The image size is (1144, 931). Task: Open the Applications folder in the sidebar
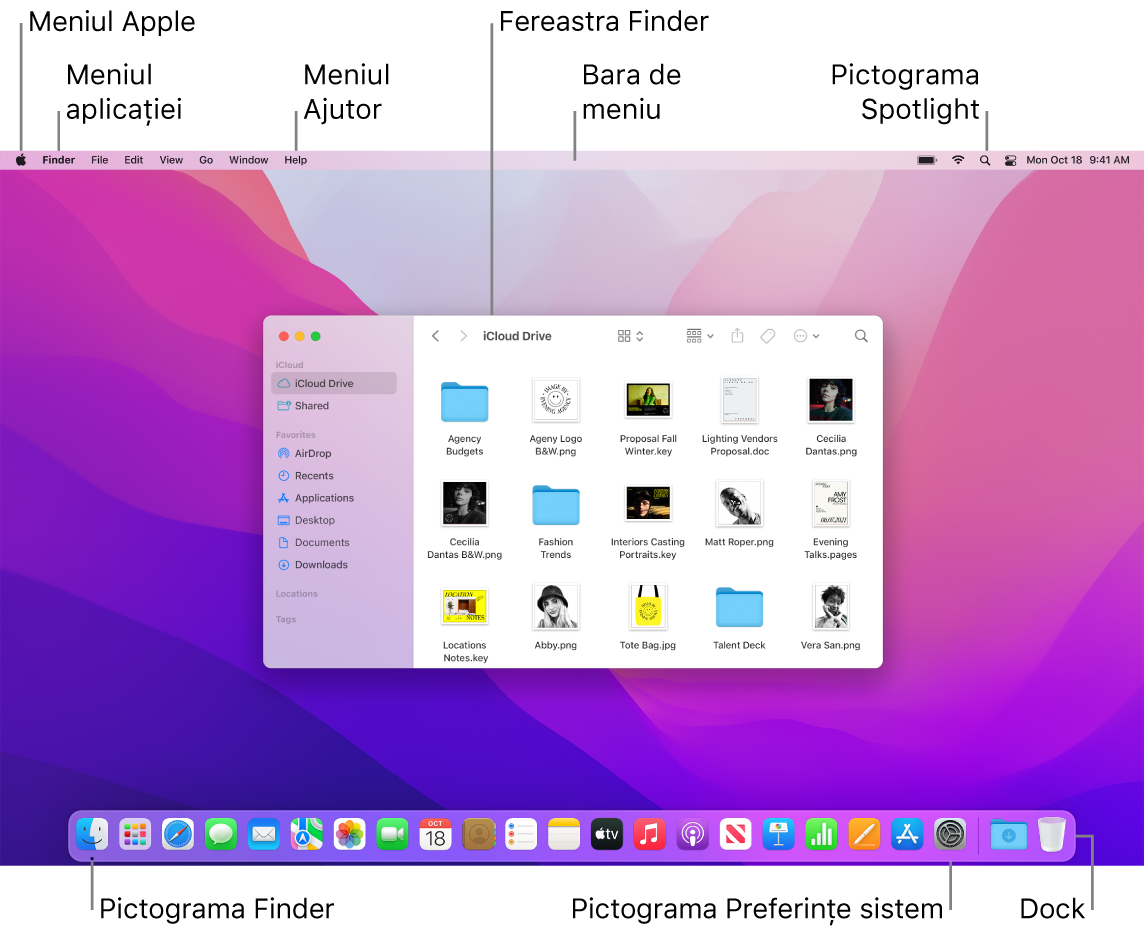323,497
